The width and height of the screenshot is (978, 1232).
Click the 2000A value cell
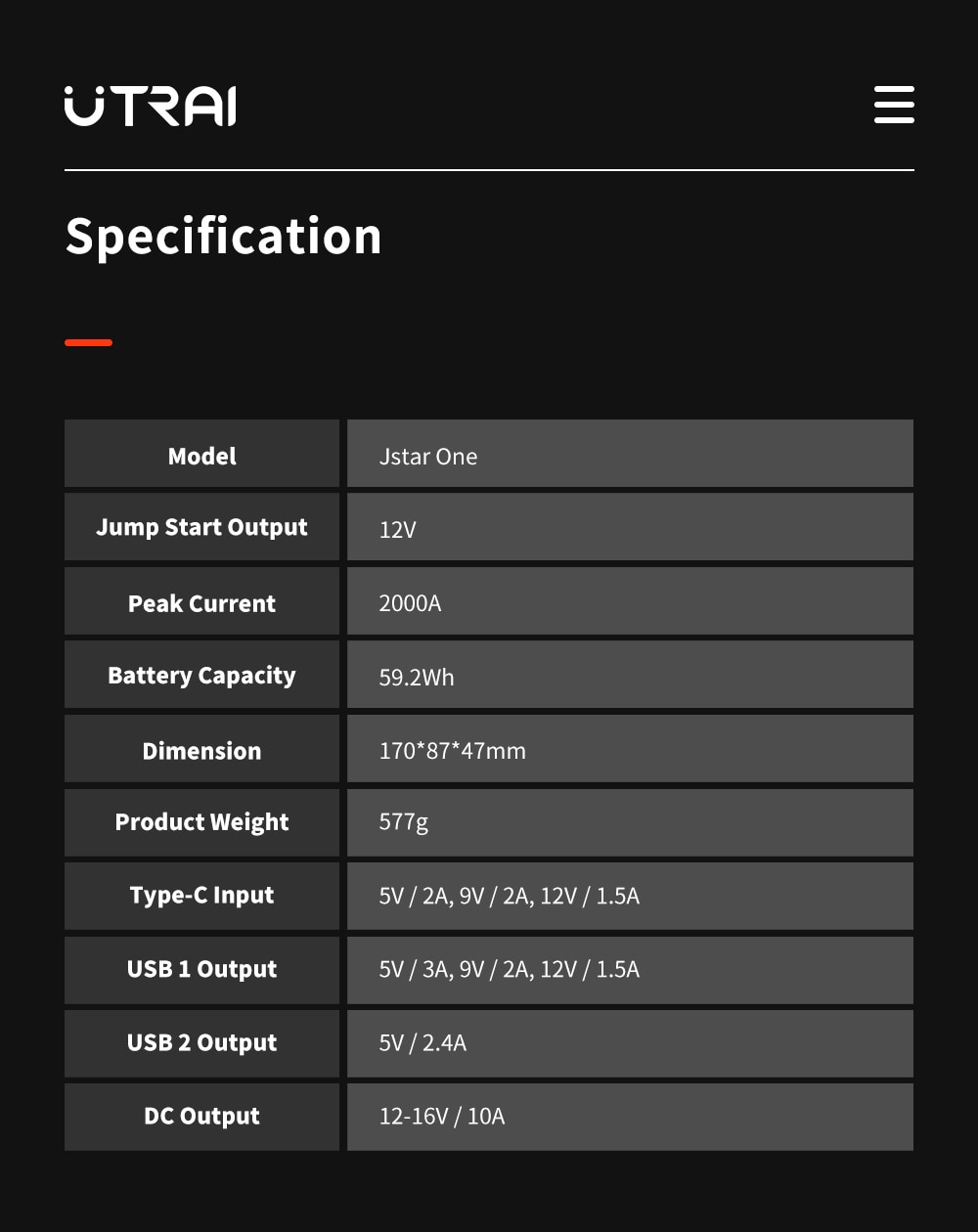point(630,601)
